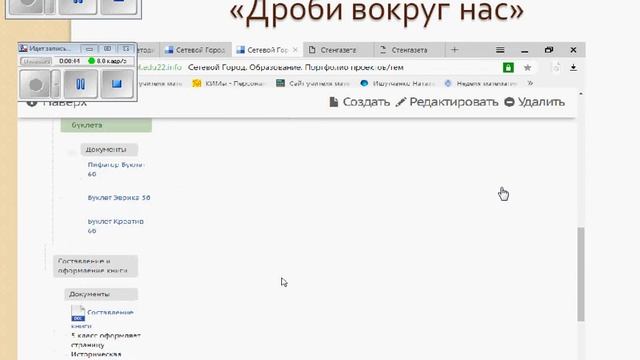This screenshot has height=360, width=640.
Task: Click the page vertical scrollbar thumb
Action: [581, 274]
